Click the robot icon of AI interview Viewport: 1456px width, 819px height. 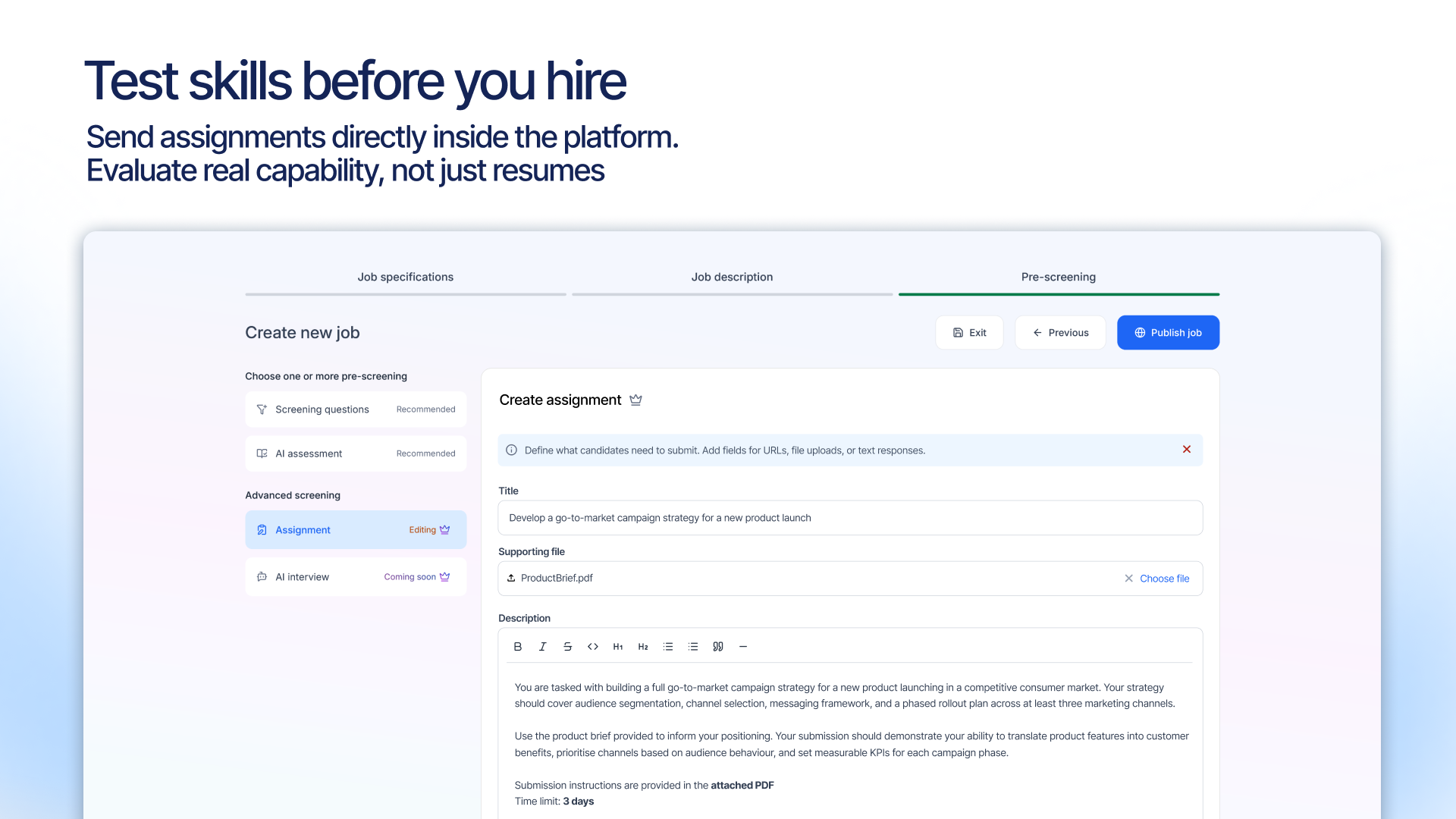(262, 577)
